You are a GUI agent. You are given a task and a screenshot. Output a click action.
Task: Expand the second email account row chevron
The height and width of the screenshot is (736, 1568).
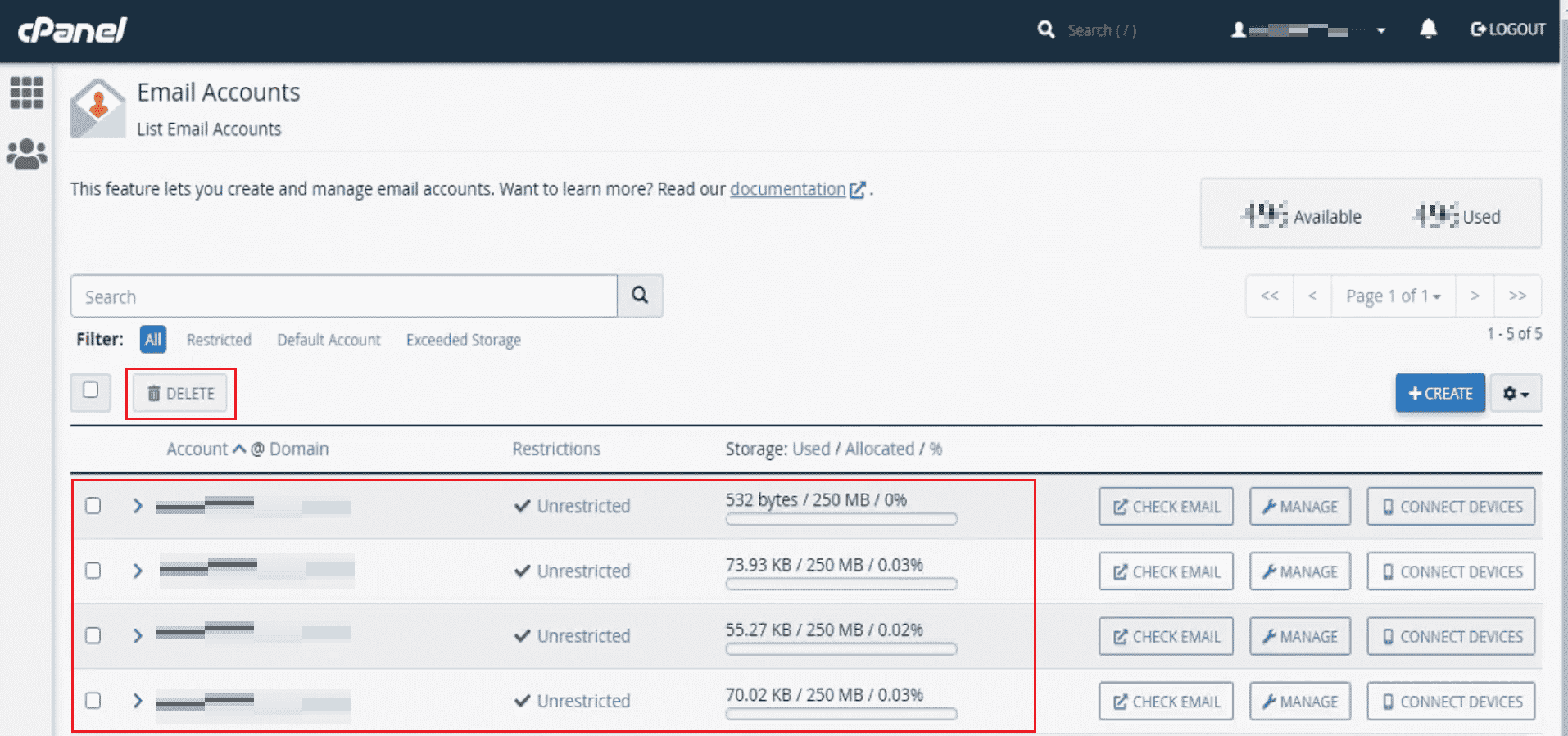pyautogui.click(x=138, y=571)
